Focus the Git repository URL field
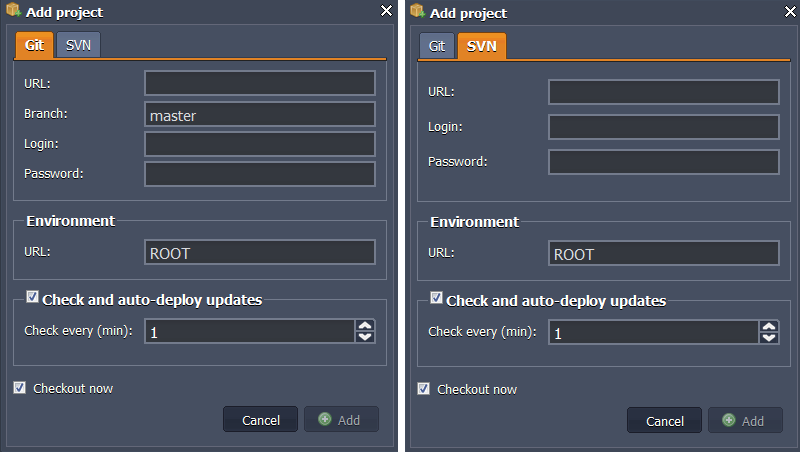Screen dimensions: 800x452 click(260, 83)
